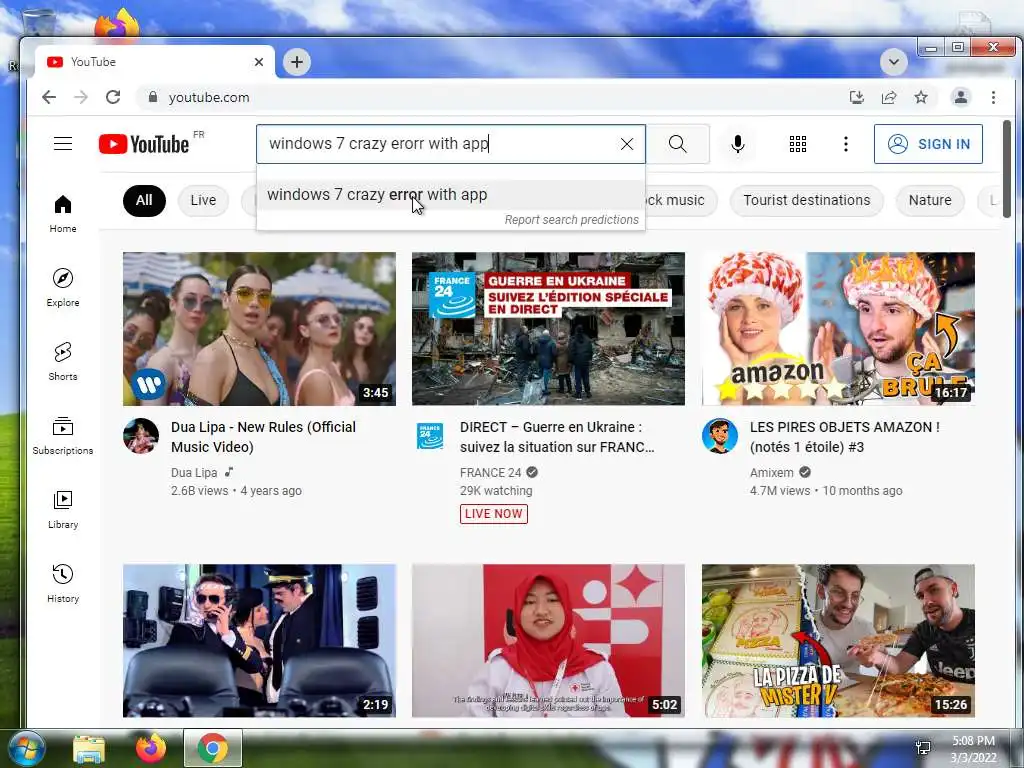Open the France 24 Ukraine live thumbnail
This screenshot has width=1024, height=768.
[549, 328]
